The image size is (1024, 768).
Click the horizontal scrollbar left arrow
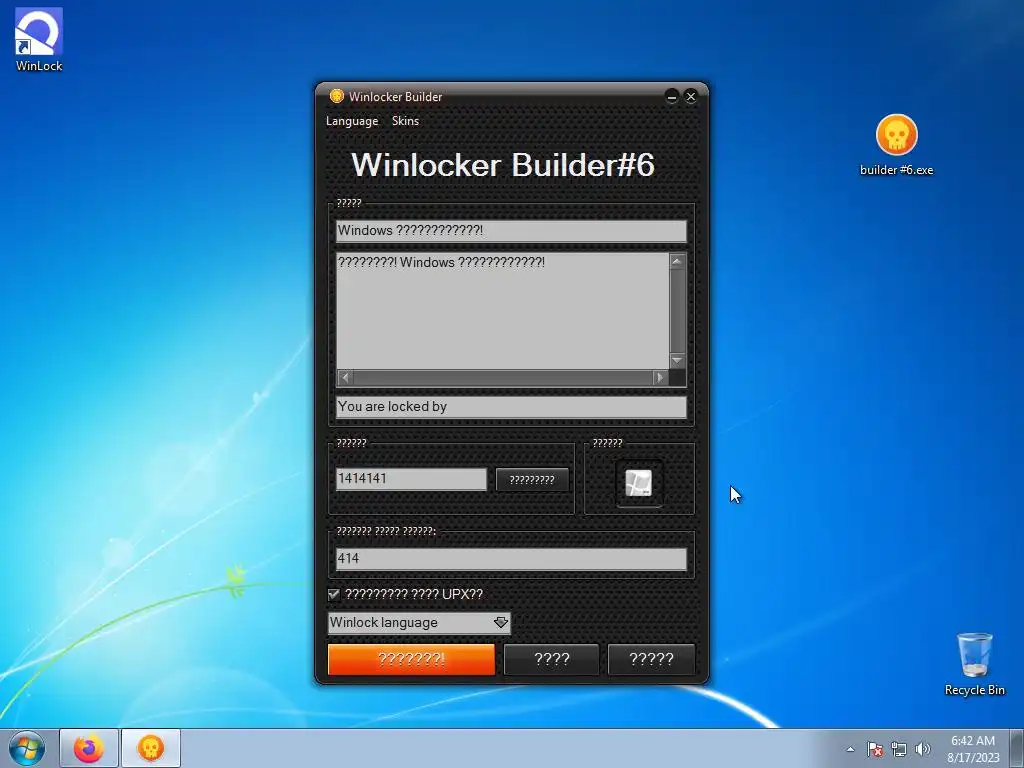[345, 377]
